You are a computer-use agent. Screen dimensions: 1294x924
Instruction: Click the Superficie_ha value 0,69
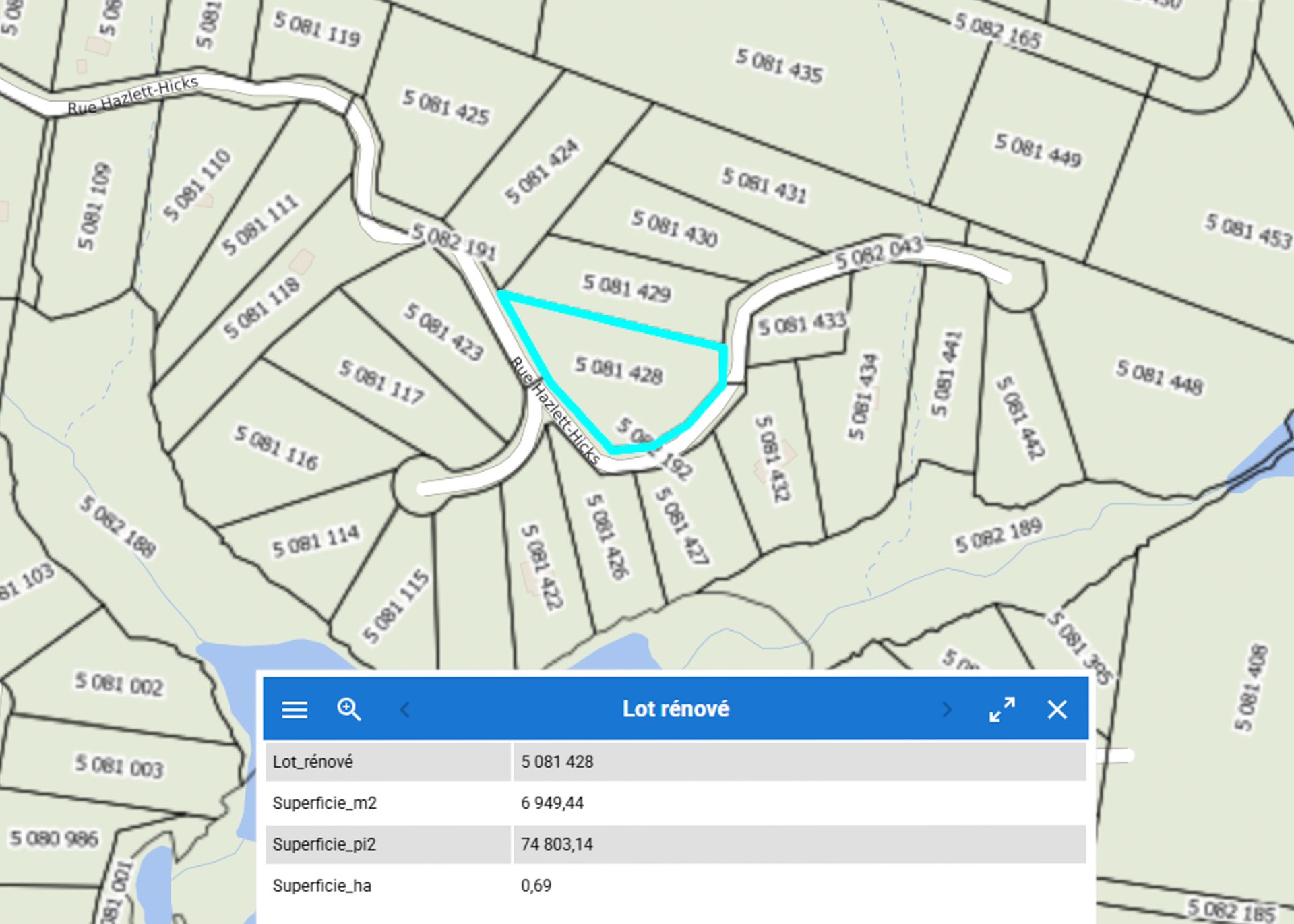pyautogui.click(x=536, y=885)
